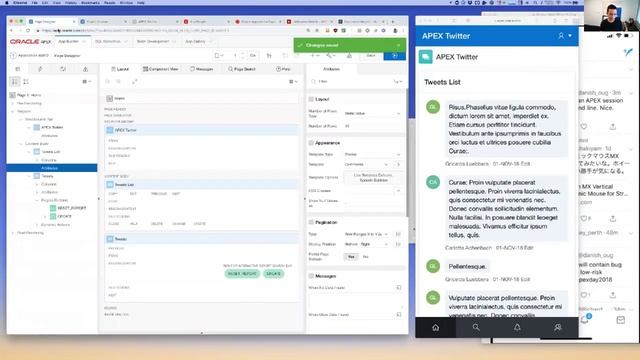
Task: Open the Number of Rows Type dropdown
Action: pos(373,113)
